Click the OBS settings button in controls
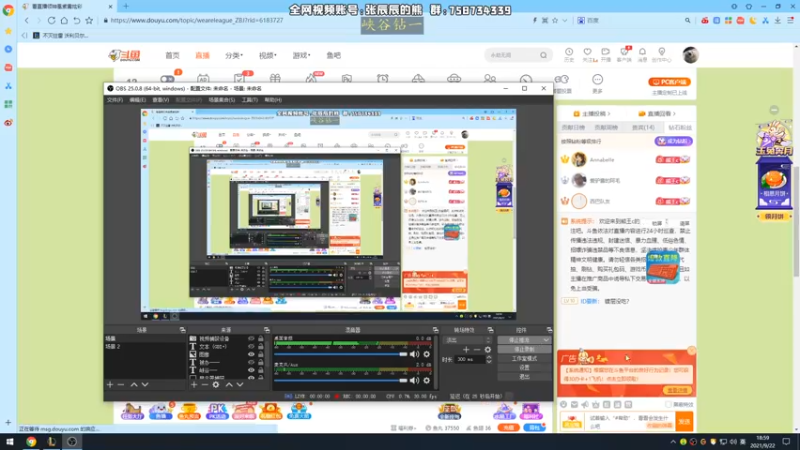Image resolution: width=800 pixels, height=450 pixels. point(524,367)
